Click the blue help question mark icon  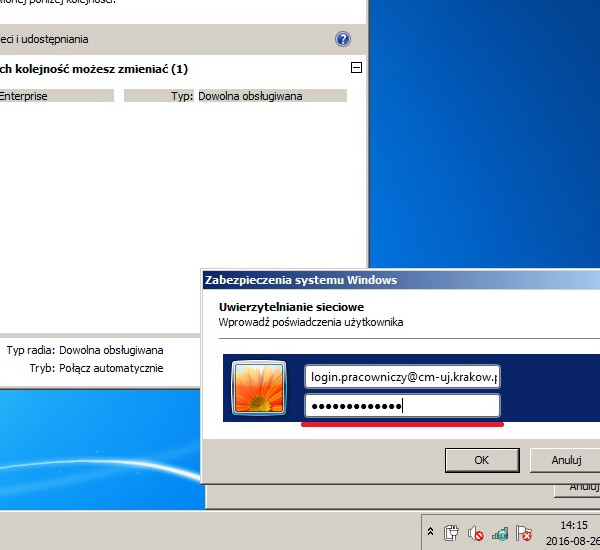coord(343,40)
